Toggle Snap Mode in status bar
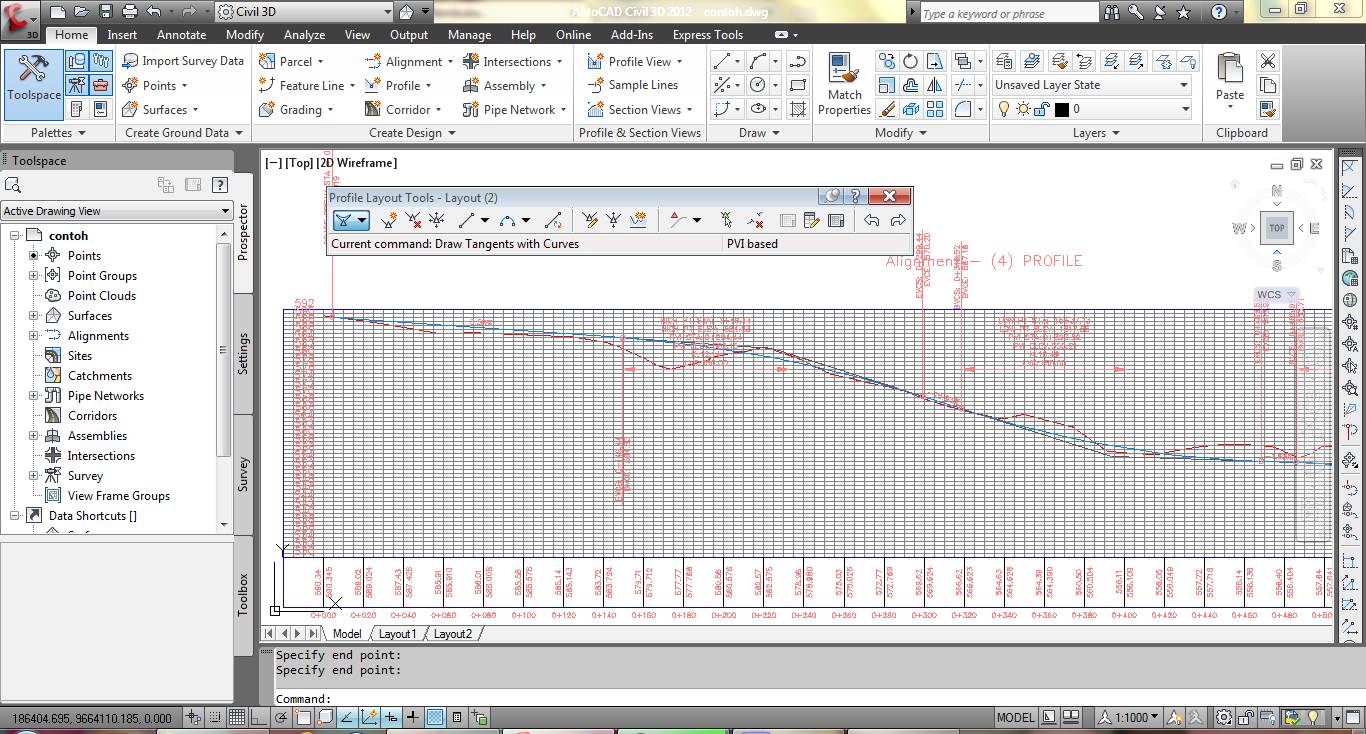 coord(215,717)
